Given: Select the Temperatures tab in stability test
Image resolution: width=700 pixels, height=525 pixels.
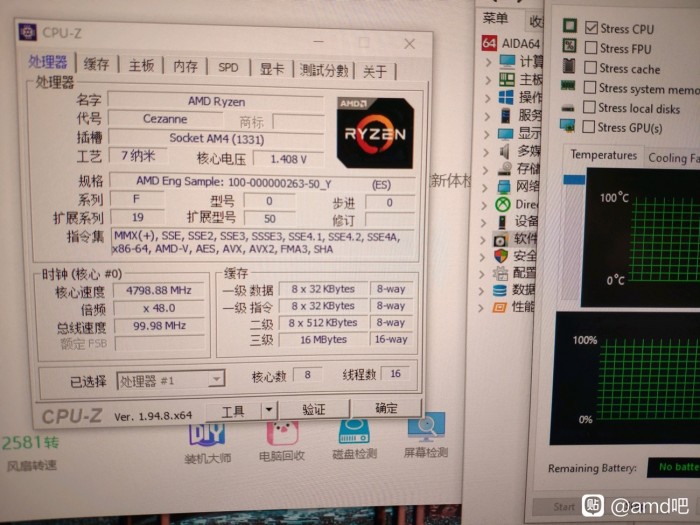Looking at the screenshot, I should click(603, 155).
